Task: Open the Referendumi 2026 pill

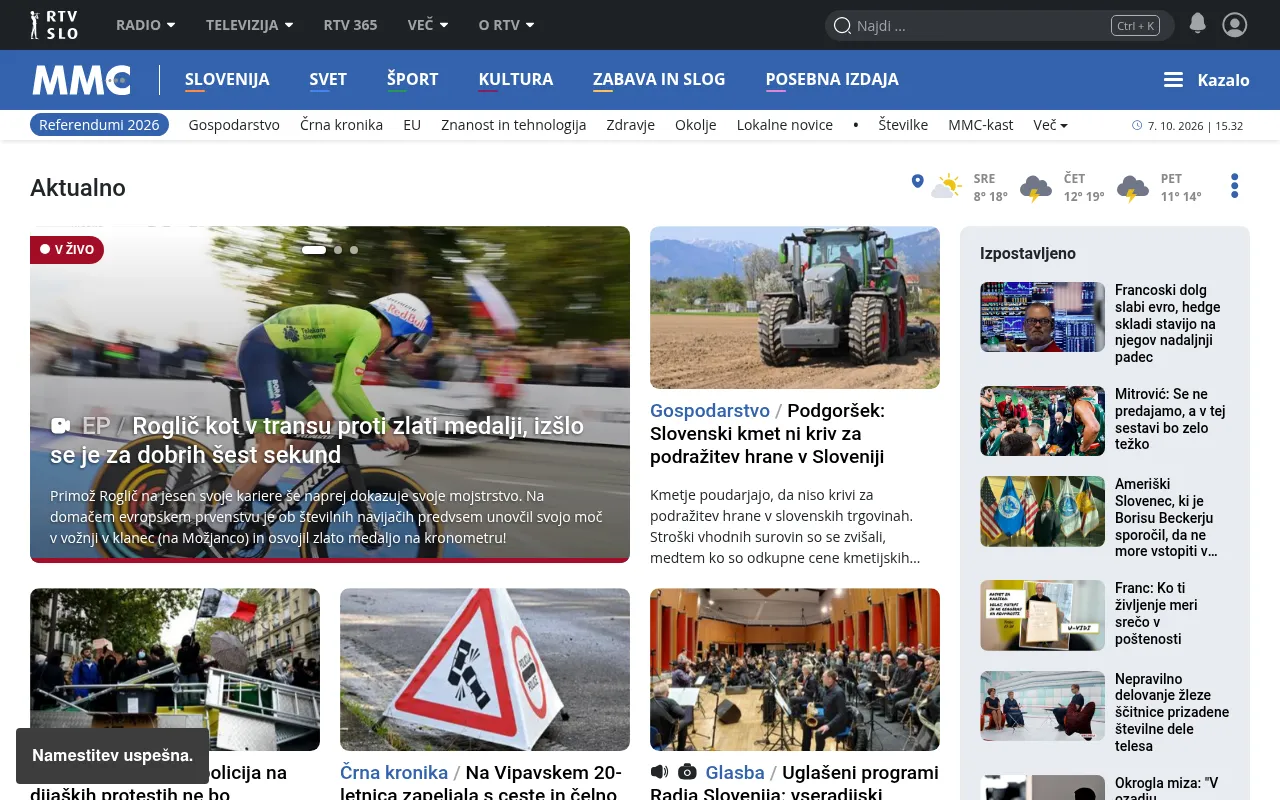Action: point(99,125)
